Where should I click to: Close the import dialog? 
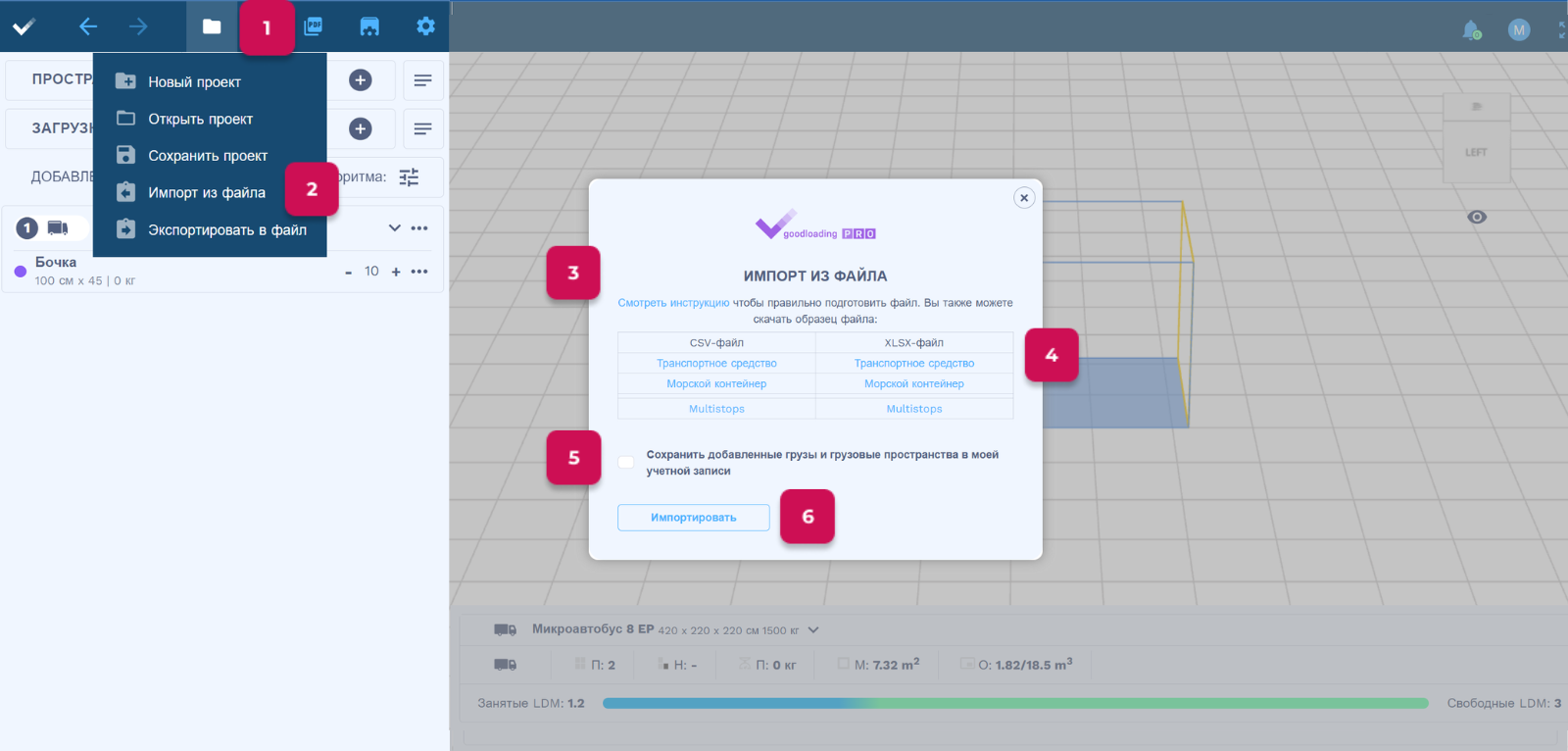click(1024, 198)
